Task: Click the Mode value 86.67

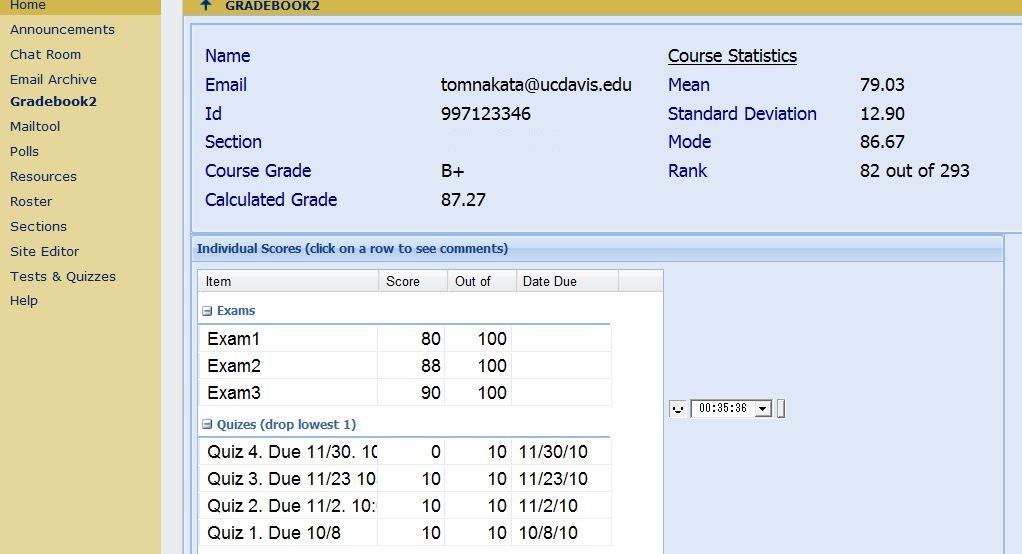Action: click(882, 141)
